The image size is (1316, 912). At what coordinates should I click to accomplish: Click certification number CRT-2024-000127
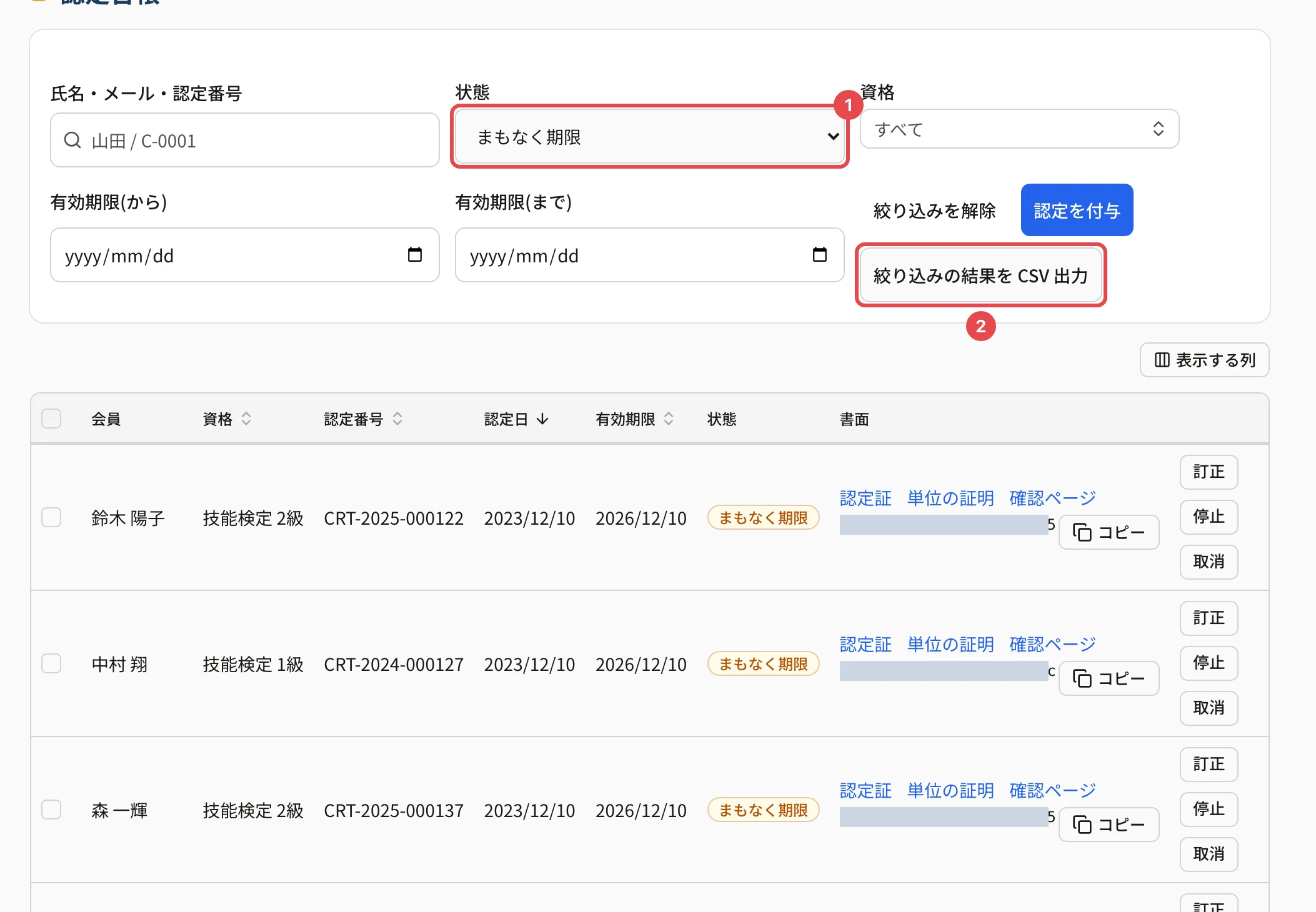click(394, 664)
